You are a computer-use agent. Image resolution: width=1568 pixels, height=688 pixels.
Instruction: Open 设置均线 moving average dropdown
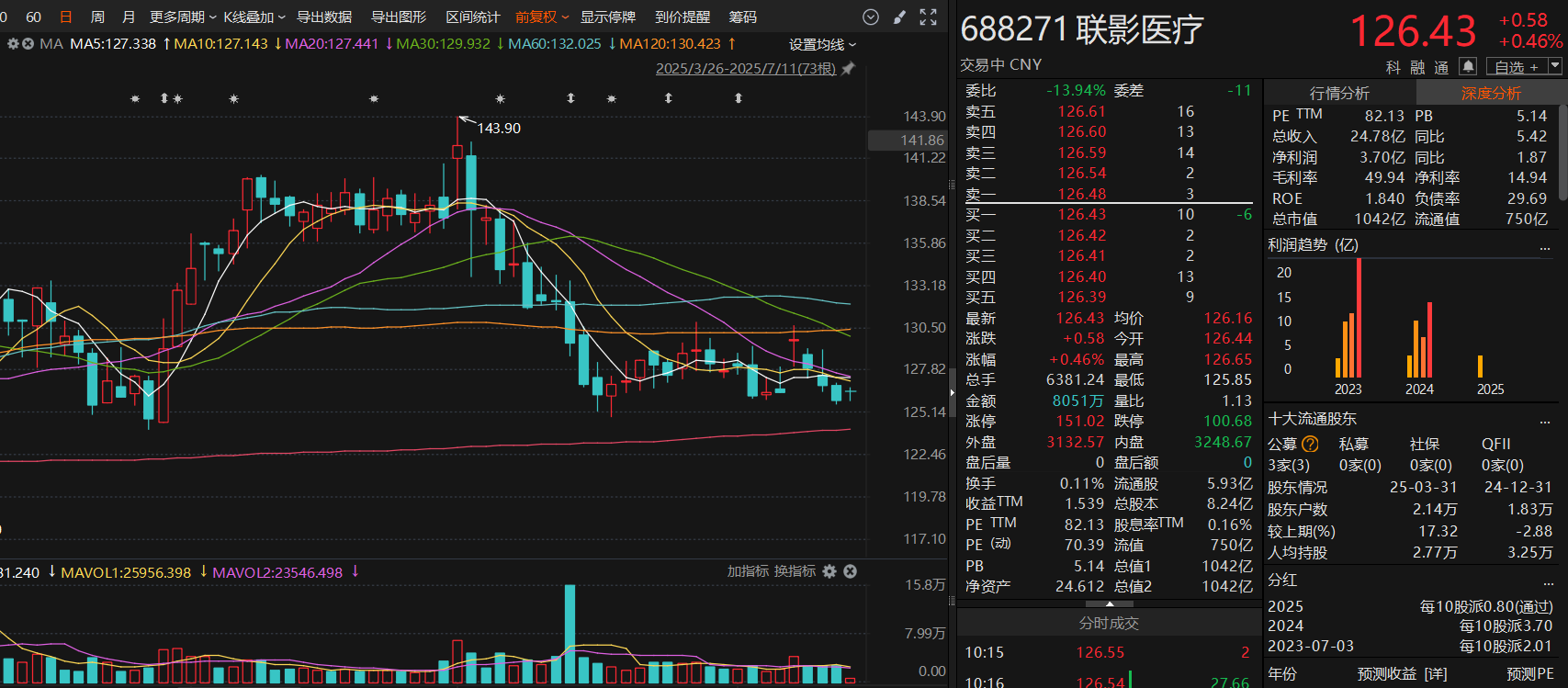tap(822, 44)
